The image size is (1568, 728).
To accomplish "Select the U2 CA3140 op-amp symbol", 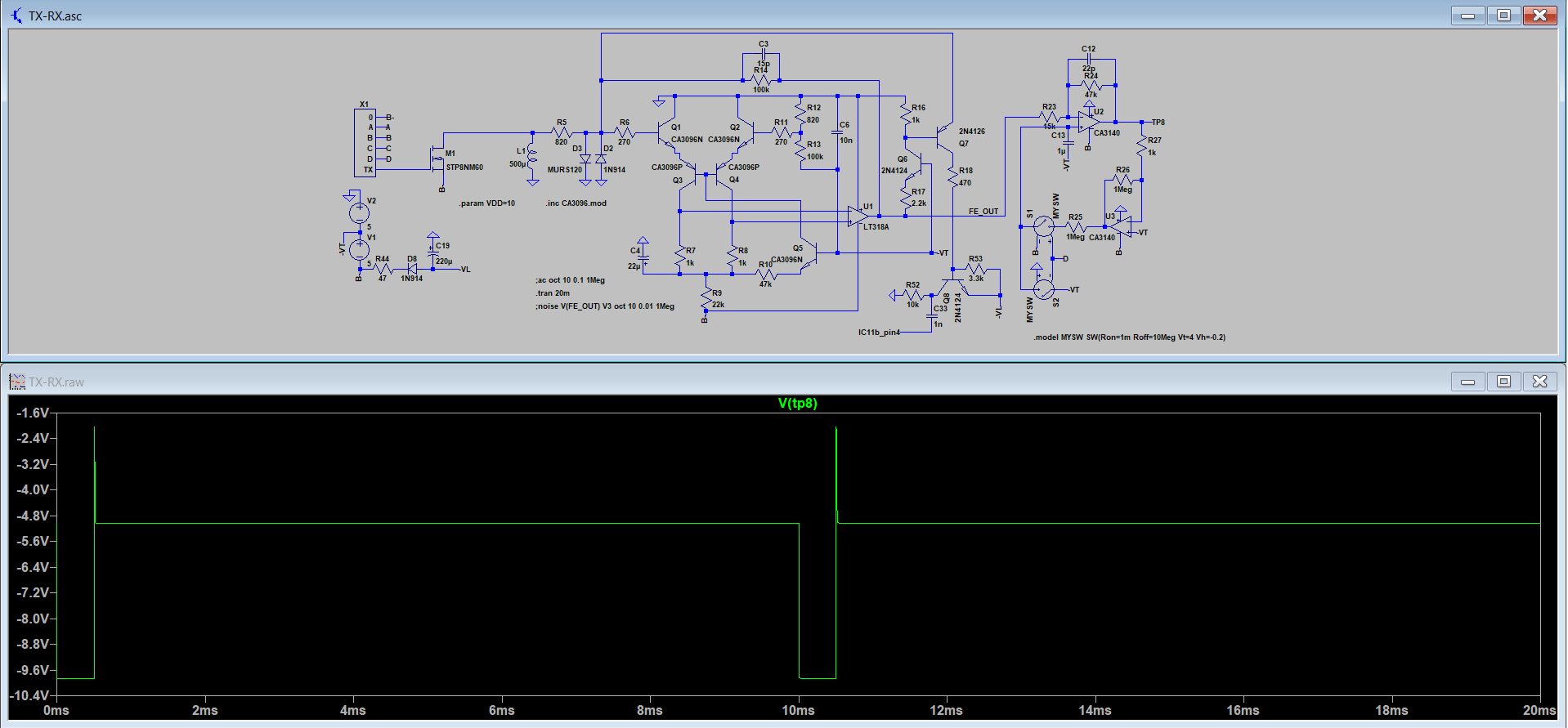I will click(x=1089, y=123).
